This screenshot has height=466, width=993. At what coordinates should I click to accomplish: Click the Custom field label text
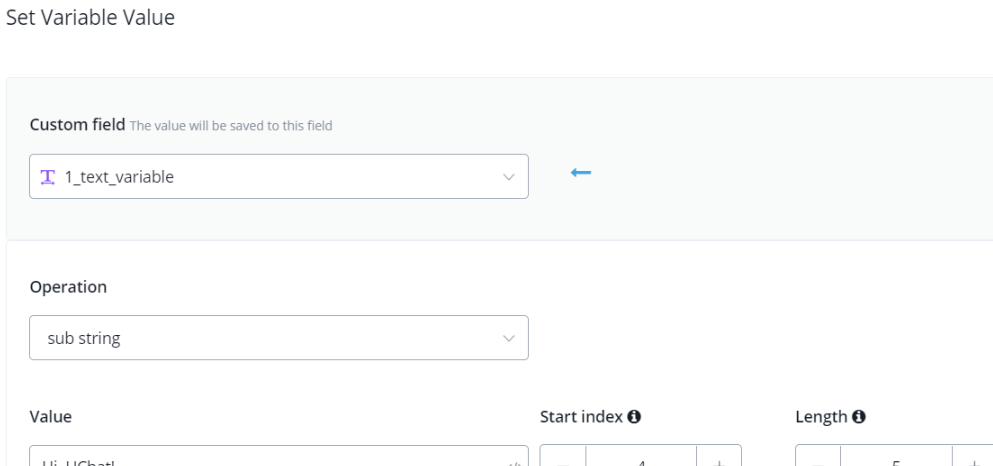(77, 125)
